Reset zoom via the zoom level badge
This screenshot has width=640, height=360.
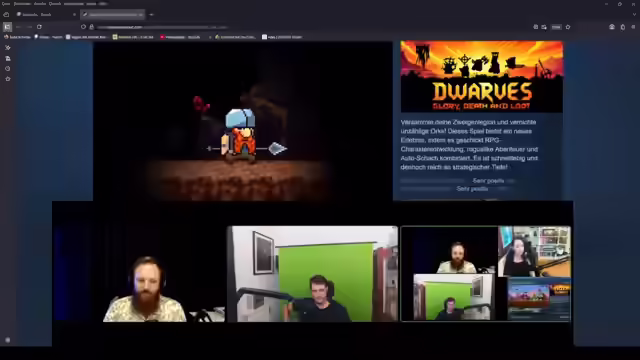(x=556, y=27)
